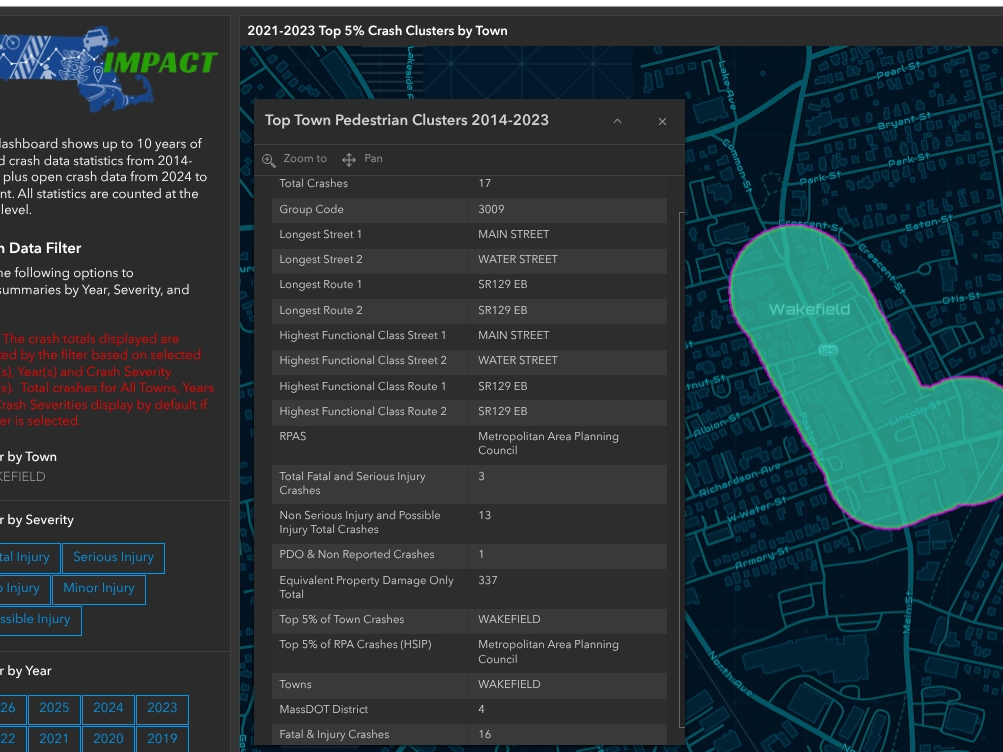This screenshot has height=752, width=1003.
Task: Click the MassDOT District value 4
Action: [481, 709]
